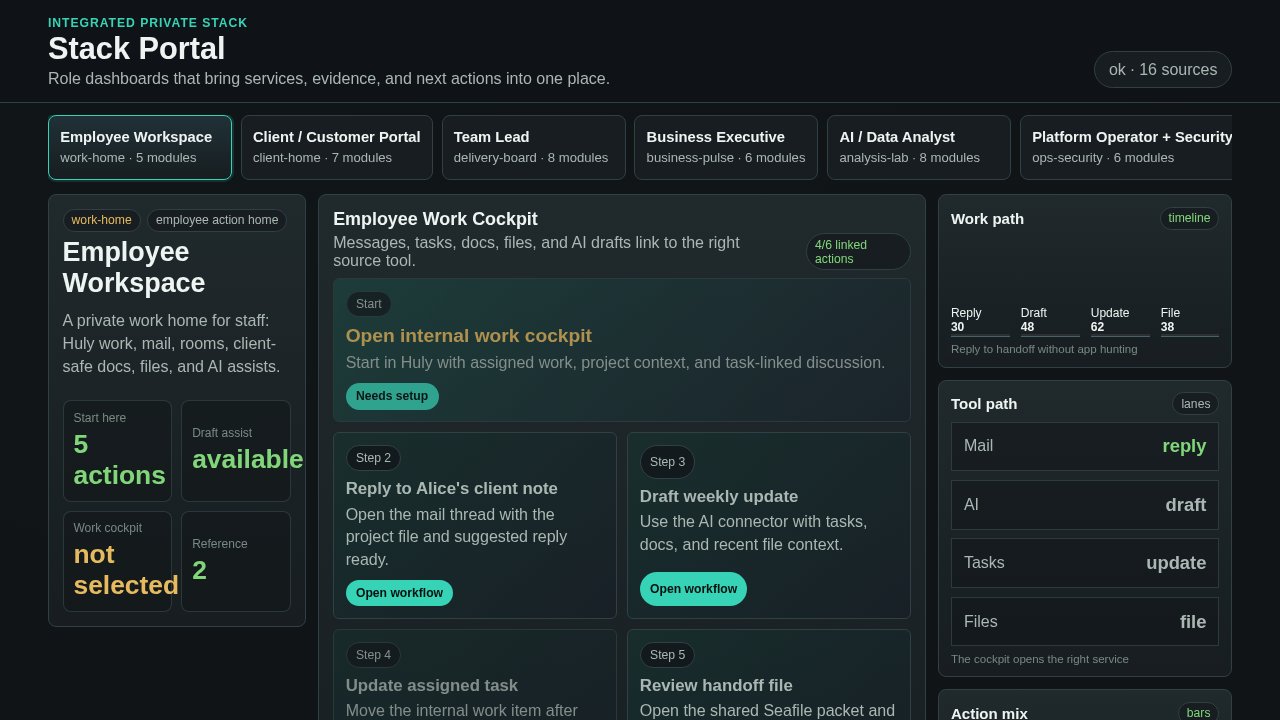This screenshot has height=720, width=1280.
Task: Click the Stack Portal title
Action: pyautogui.click(x=137, y=49)
